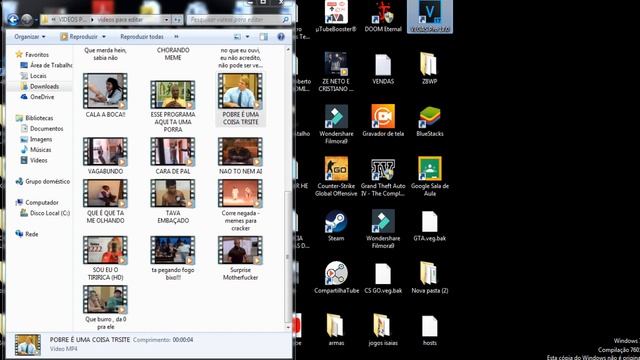The image size is (640, 360).
Task: Open the Organizar dropdown menu
Action: (x=30, y=37)
